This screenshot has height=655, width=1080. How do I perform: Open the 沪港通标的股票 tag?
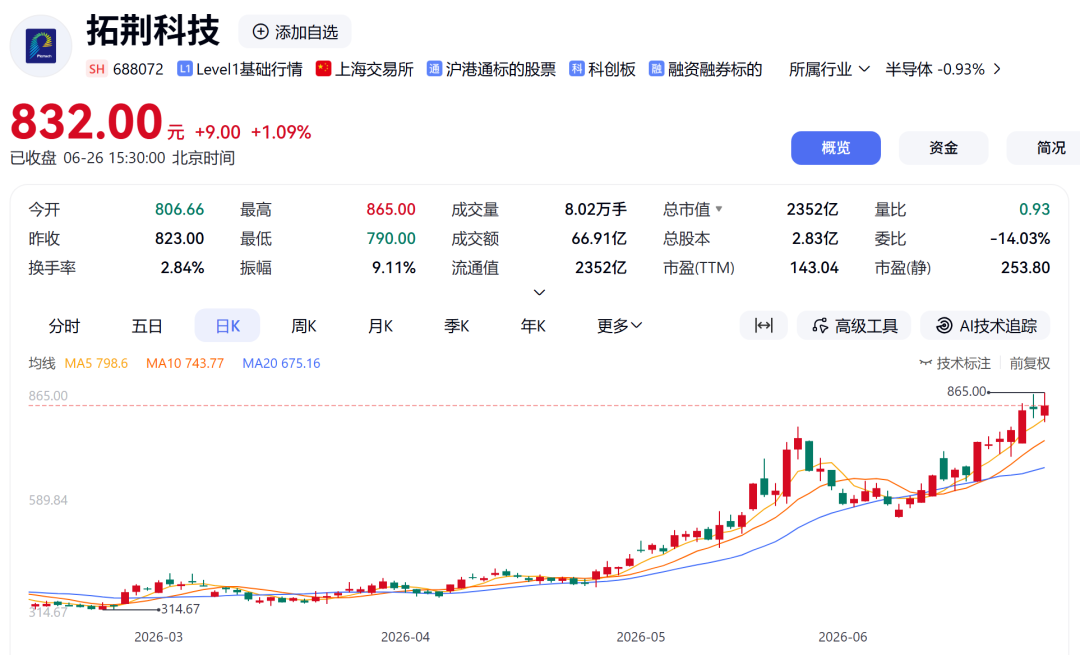491,69
